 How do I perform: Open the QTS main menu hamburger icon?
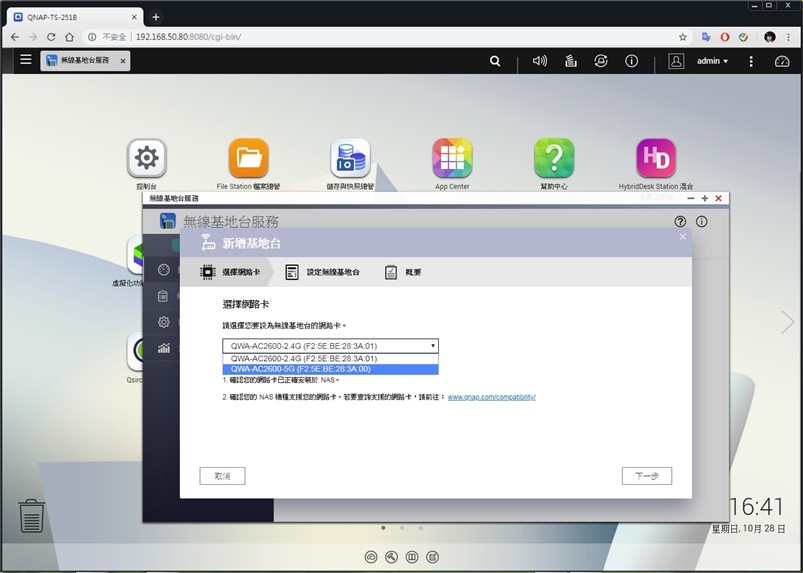click(x=26, y=59)
